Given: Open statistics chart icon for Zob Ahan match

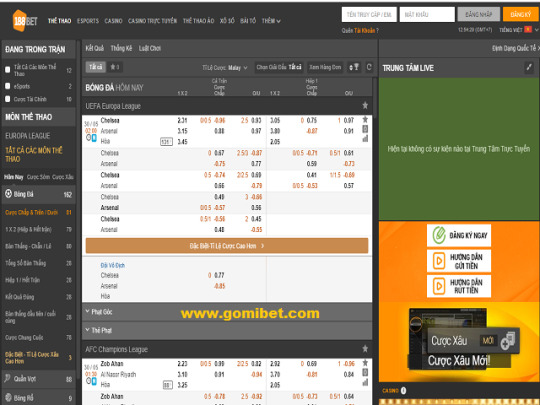Looking at the screenshot, I should pyautogui.click(x=365, y=382).
